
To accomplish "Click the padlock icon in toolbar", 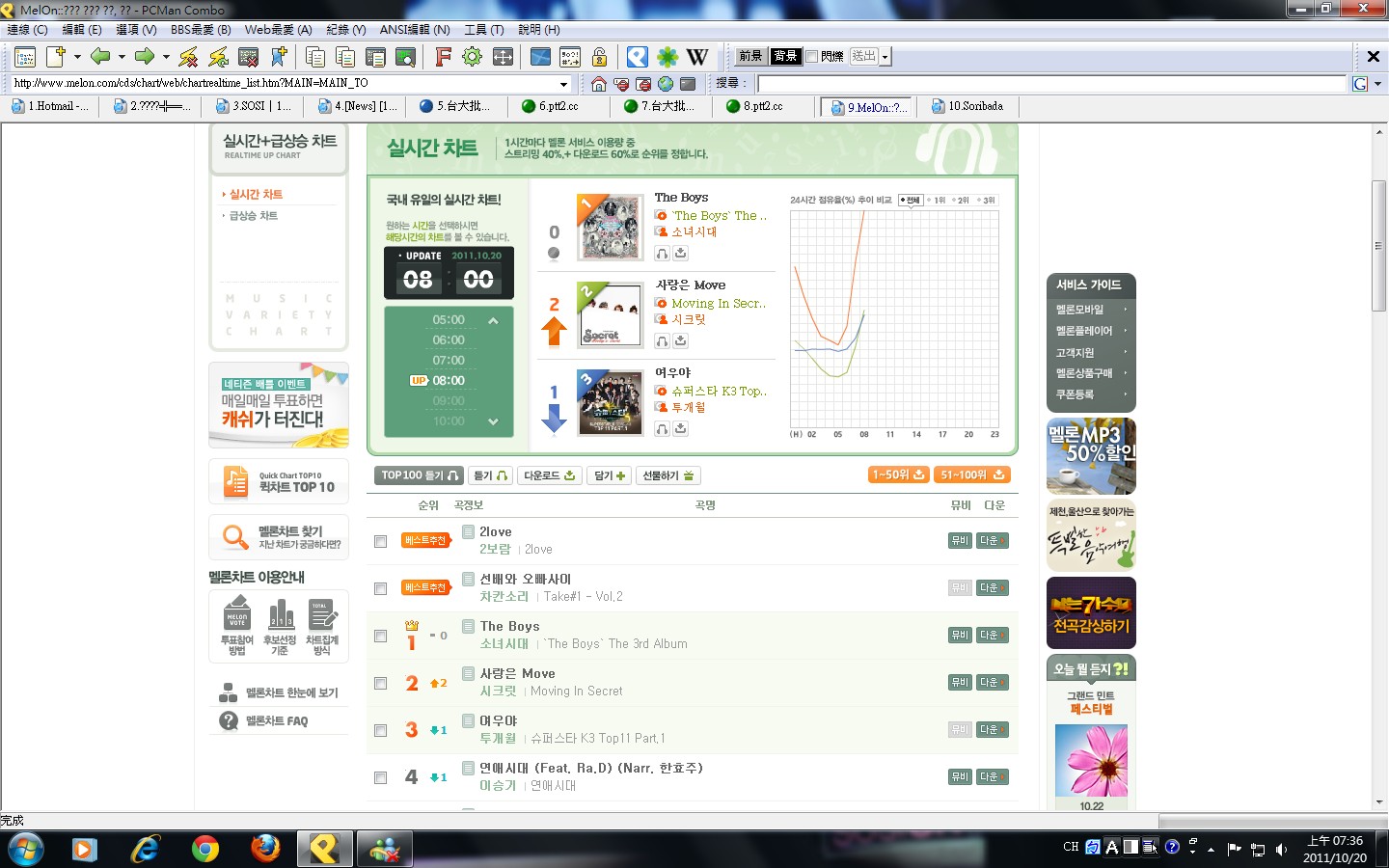I will point(599,57).
